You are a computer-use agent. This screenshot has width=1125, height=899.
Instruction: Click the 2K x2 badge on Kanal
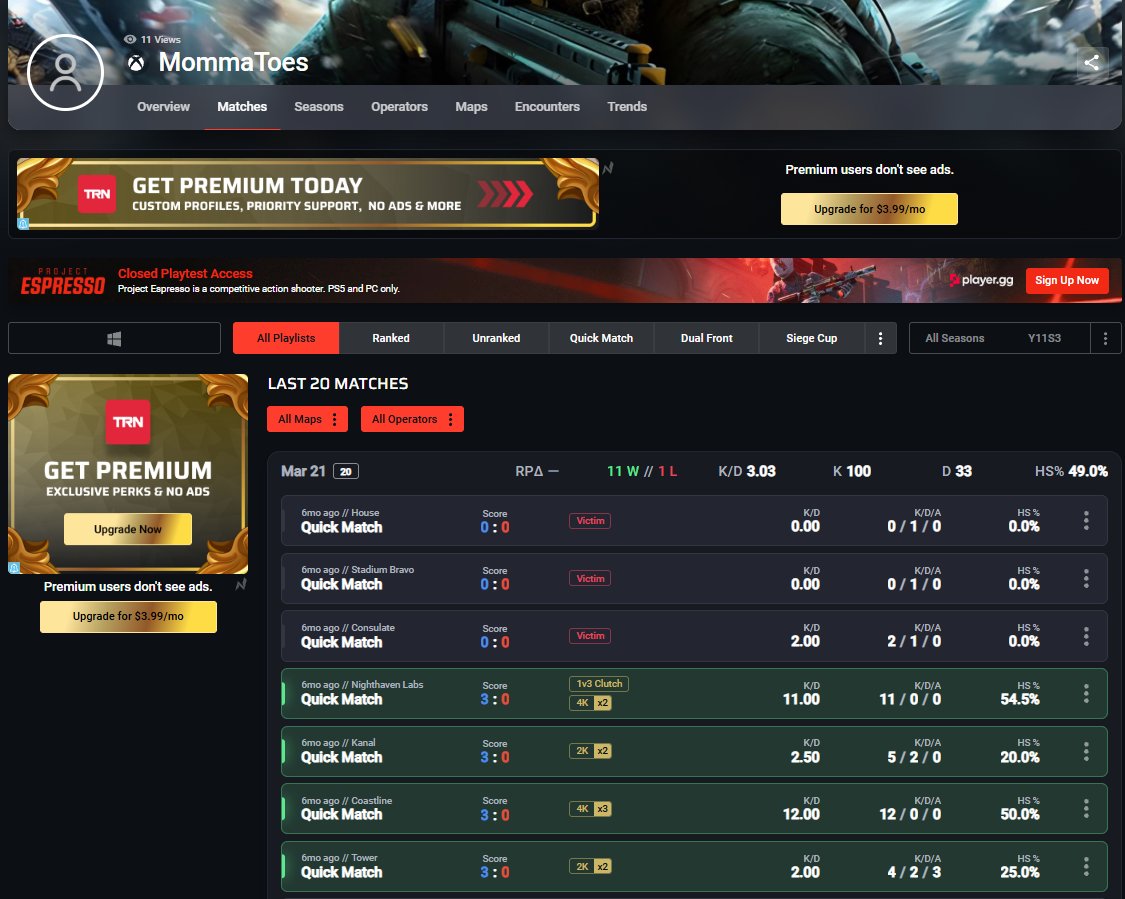pyautogui.click(x=590, y=750)
